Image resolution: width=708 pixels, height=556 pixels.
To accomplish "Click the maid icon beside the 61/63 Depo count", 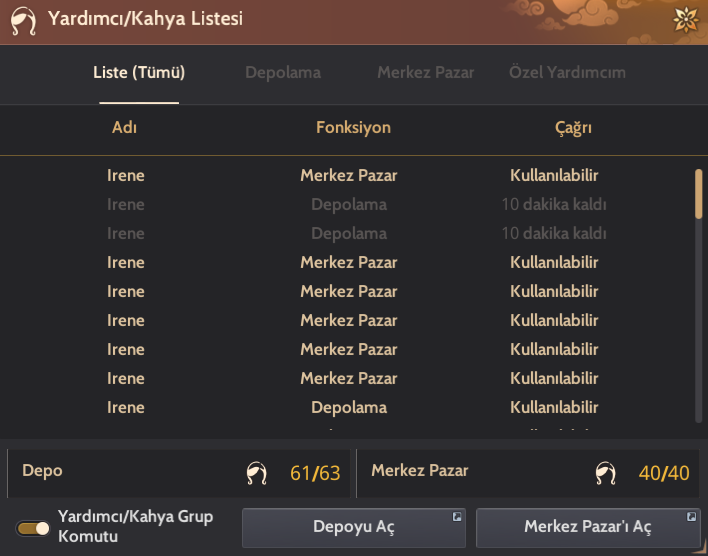I will 257,473.
